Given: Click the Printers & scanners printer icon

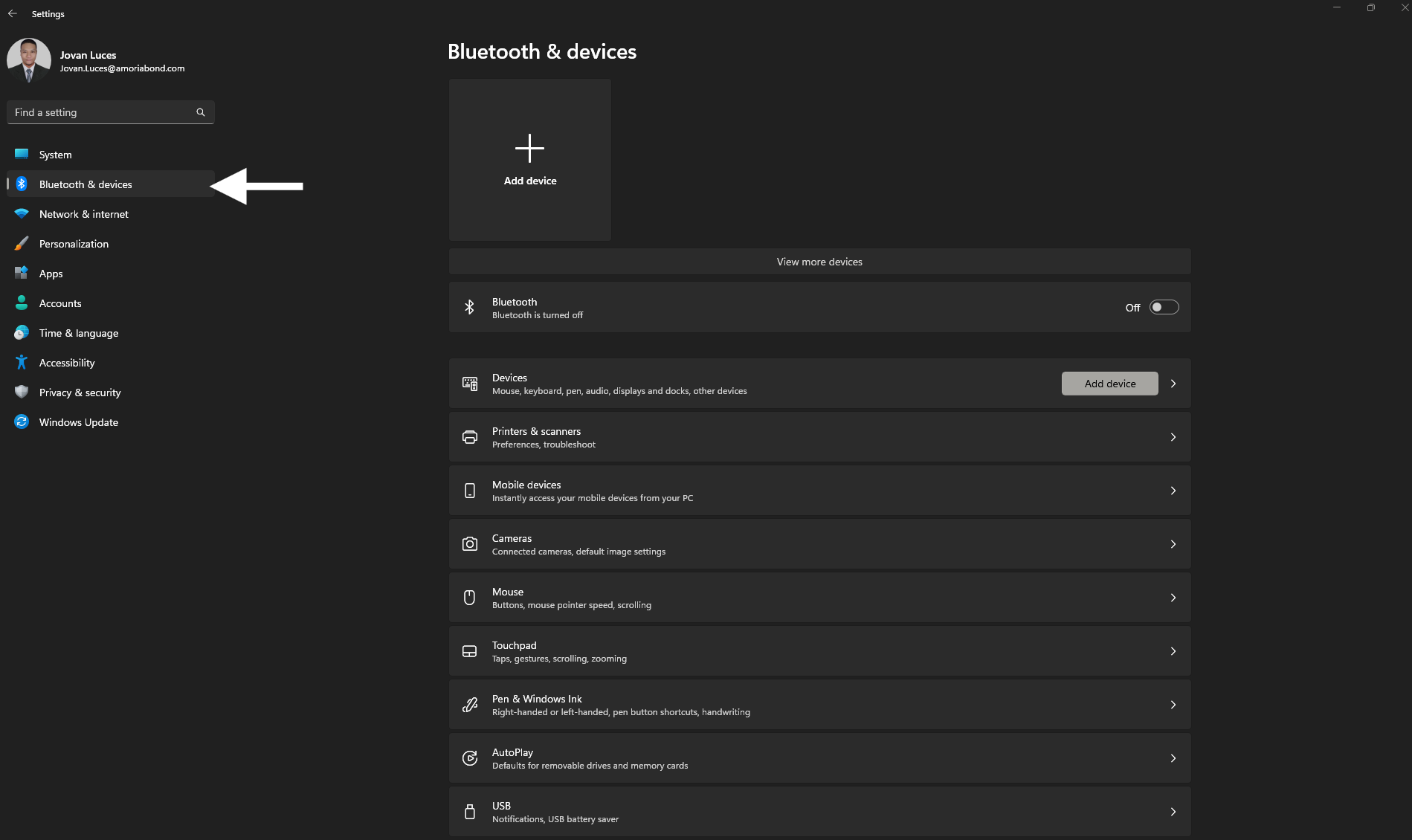Looking at the screenshot, I should coord(470,437).
